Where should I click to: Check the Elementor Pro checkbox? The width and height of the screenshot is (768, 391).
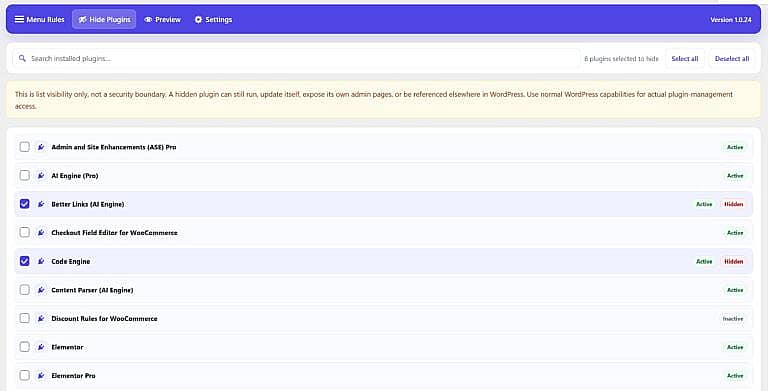pyautogui.click(x=24, y=375)
